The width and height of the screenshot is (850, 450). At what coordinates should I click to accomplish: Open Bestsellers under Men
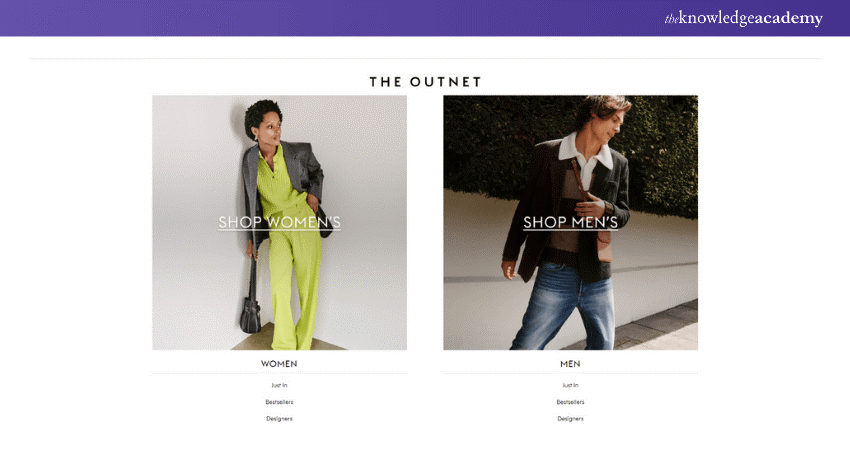[570, 402]
